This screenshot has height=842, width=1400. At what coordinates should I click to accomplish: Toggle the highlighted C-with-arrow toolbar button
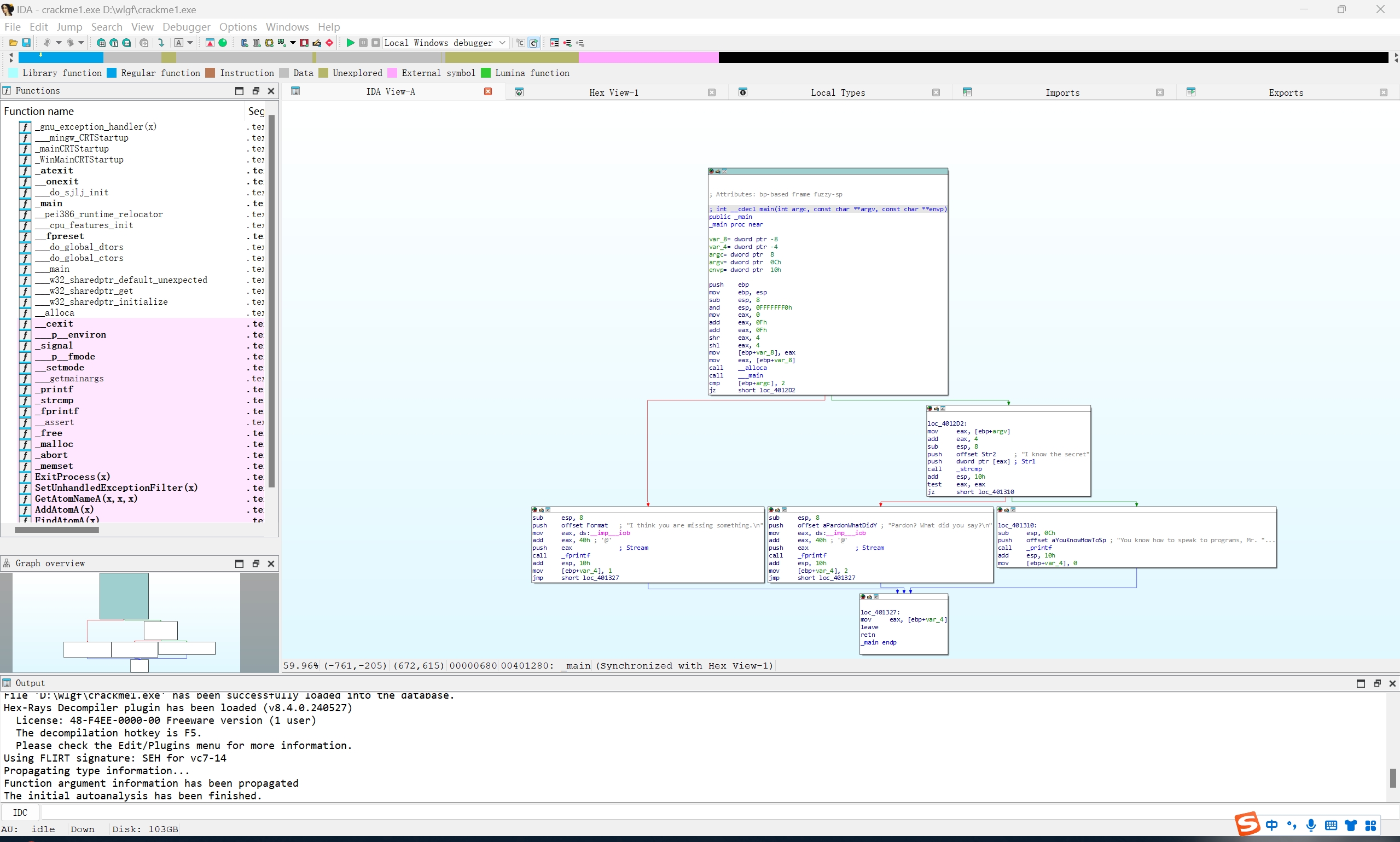point(534,43)
